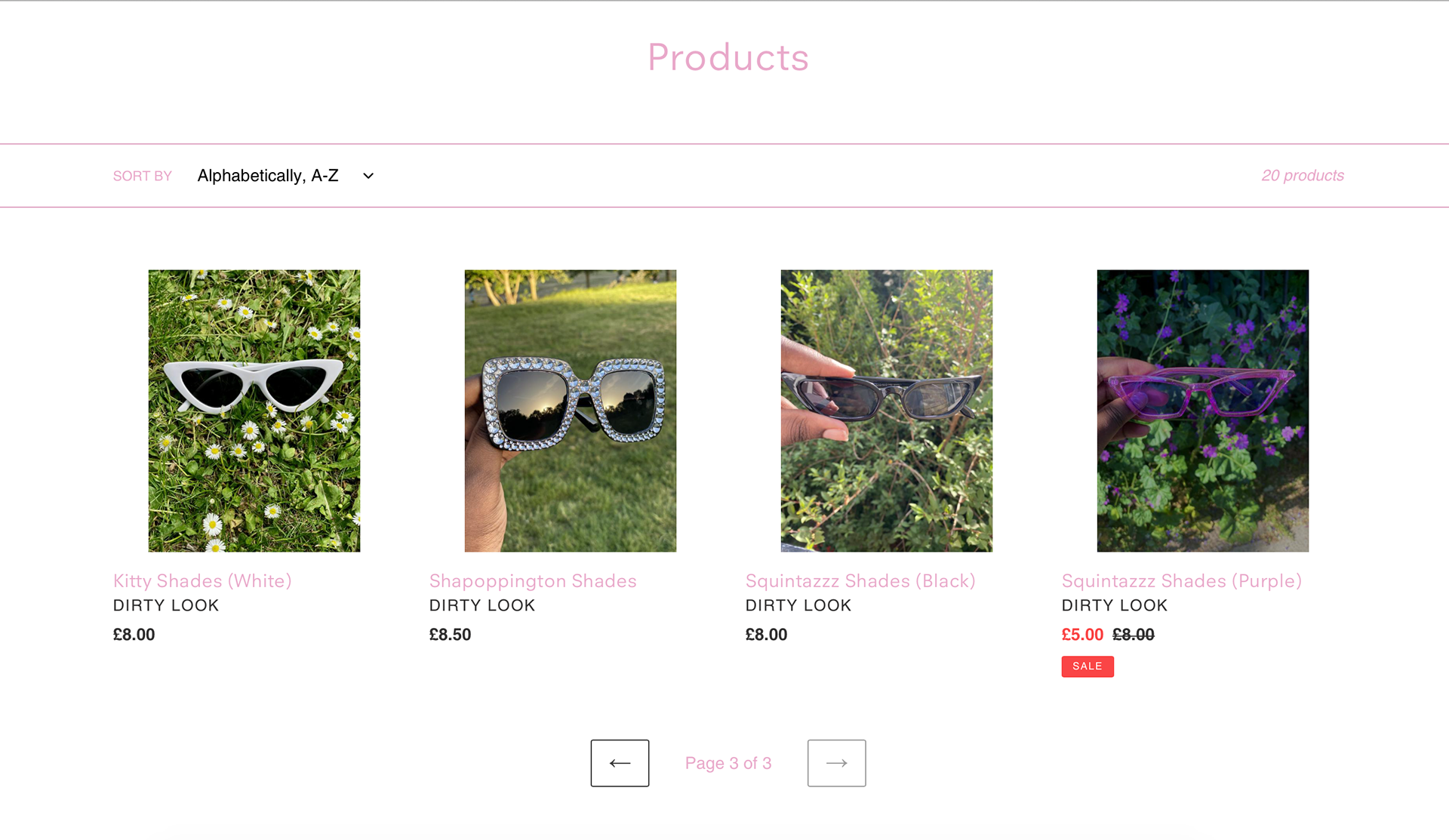Click the sort dropdown chevron arrow
Screen dimensions: 1449x840
368,176
